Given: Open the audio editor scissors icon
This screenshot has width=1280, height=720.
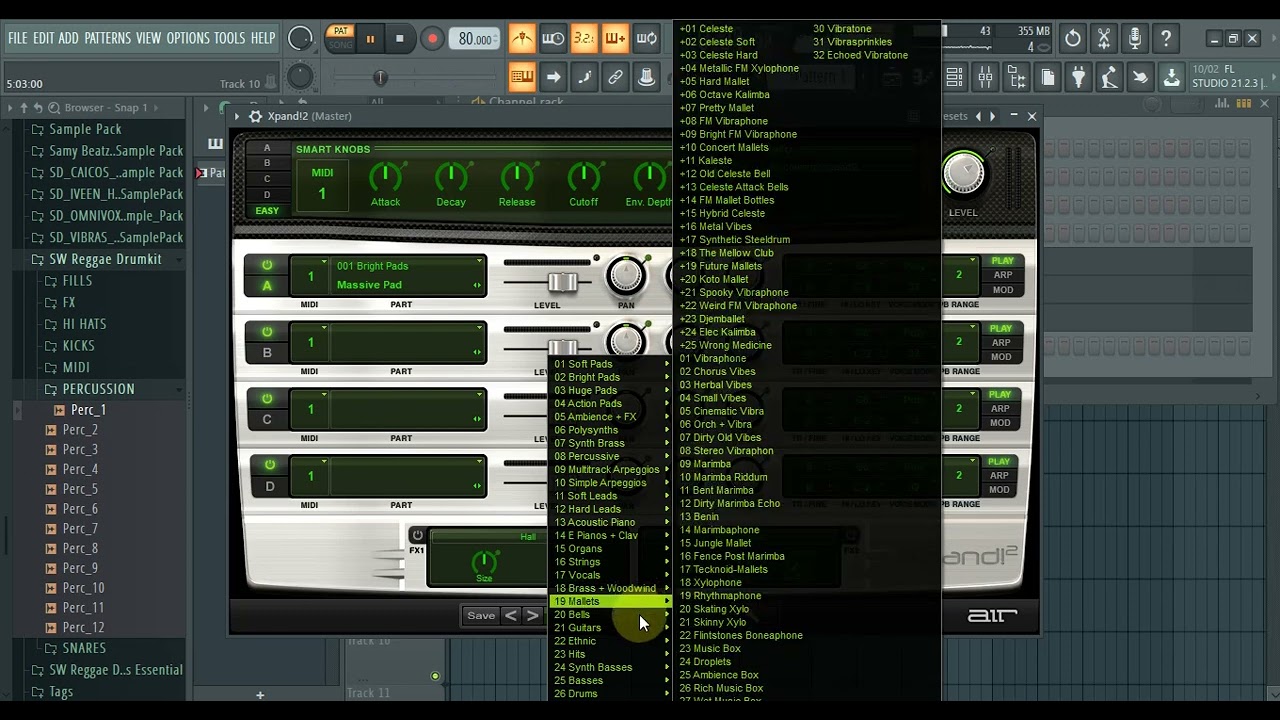Looking at the screenshot, I should (1104, 39).
